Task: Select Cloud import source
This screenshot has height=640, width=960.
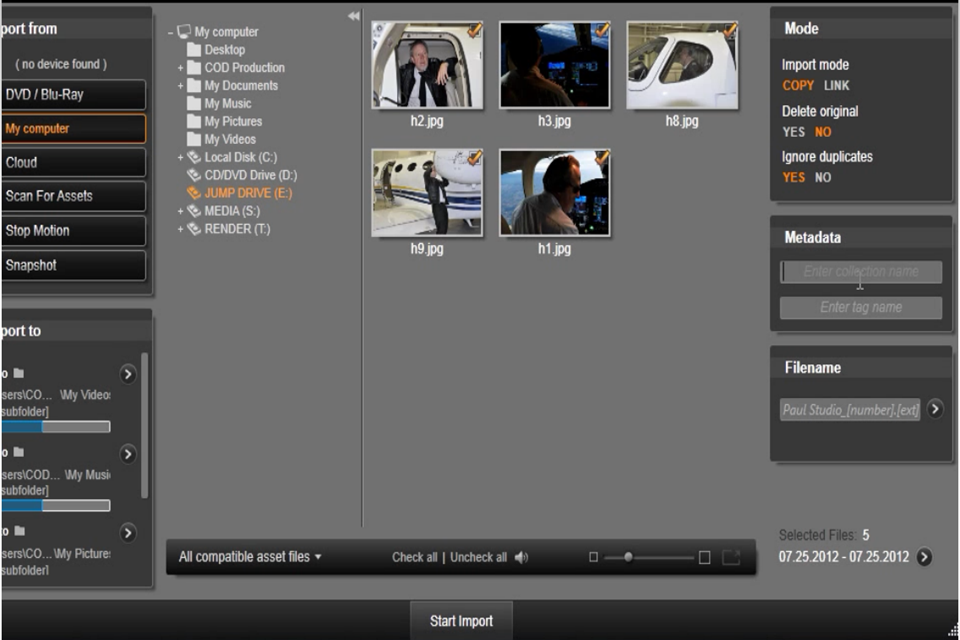Action: [x=73, y=162]
